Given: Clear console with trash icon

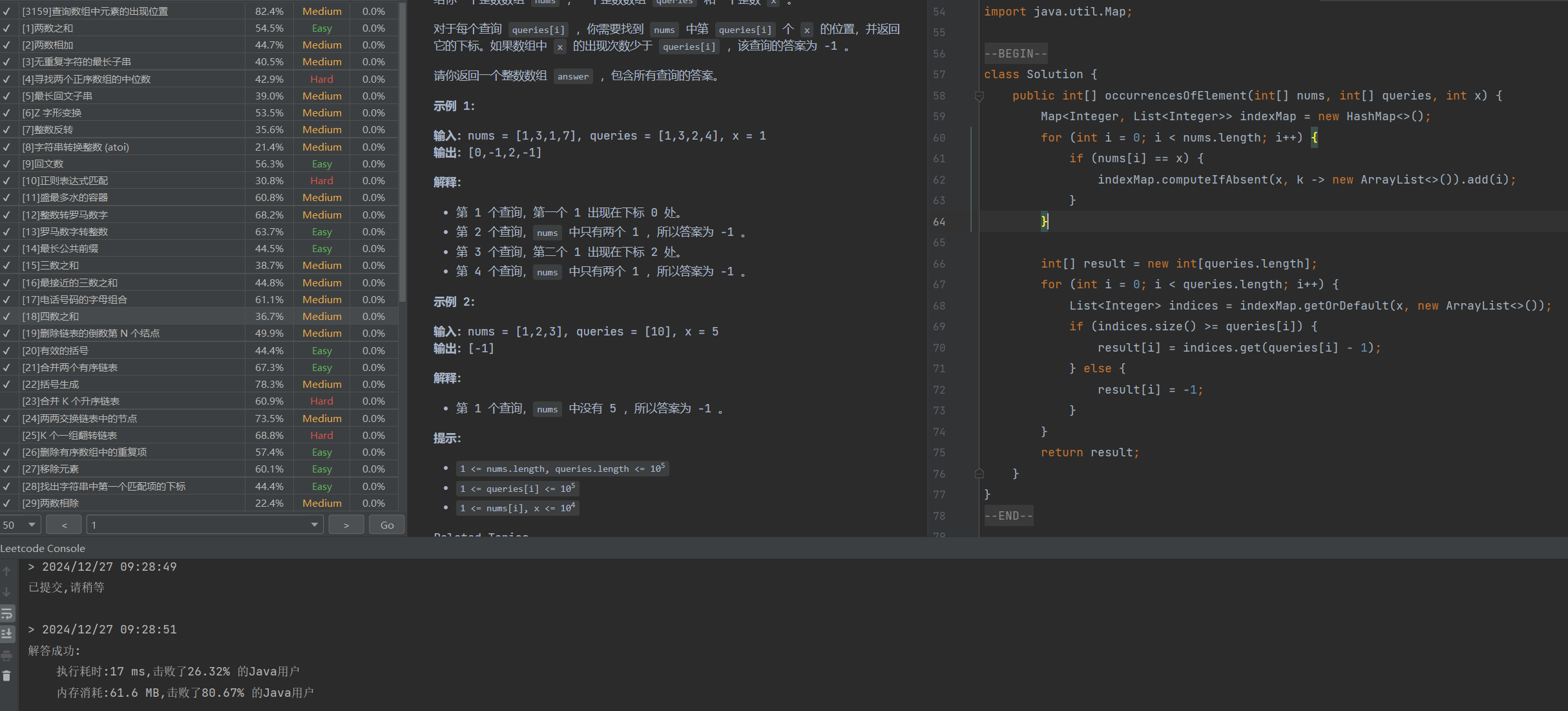Looking at the screenshot, I should [6, 676].
